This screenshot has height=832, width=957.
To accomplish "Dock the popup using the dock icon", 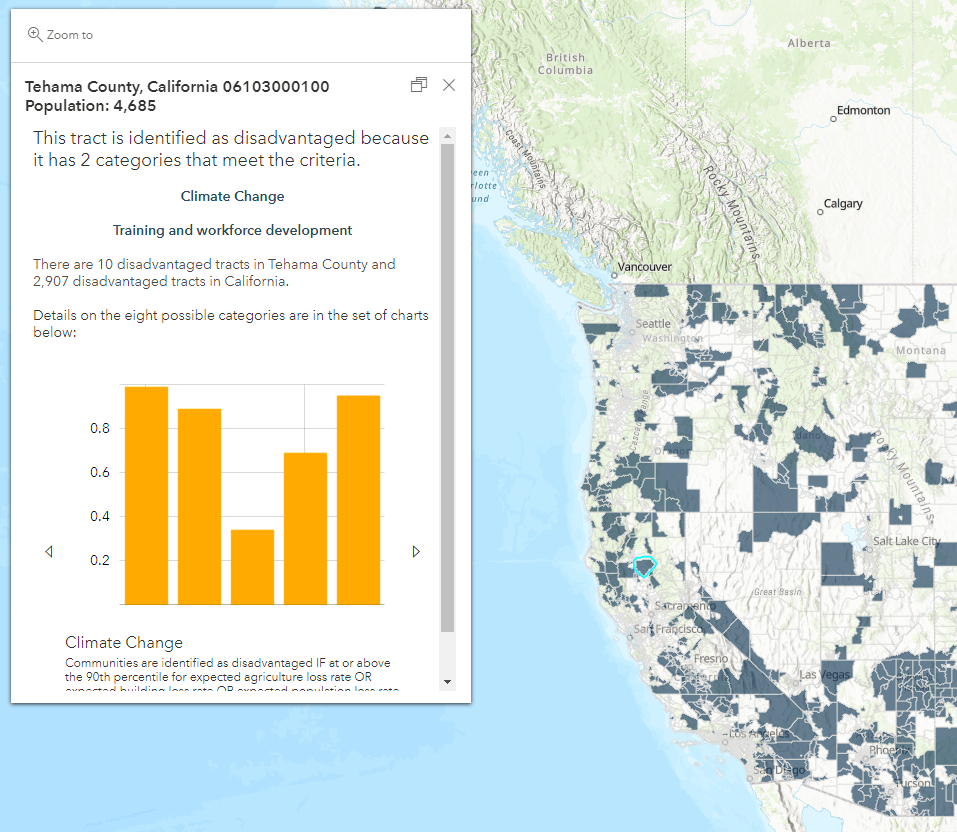I will point(419,85).
